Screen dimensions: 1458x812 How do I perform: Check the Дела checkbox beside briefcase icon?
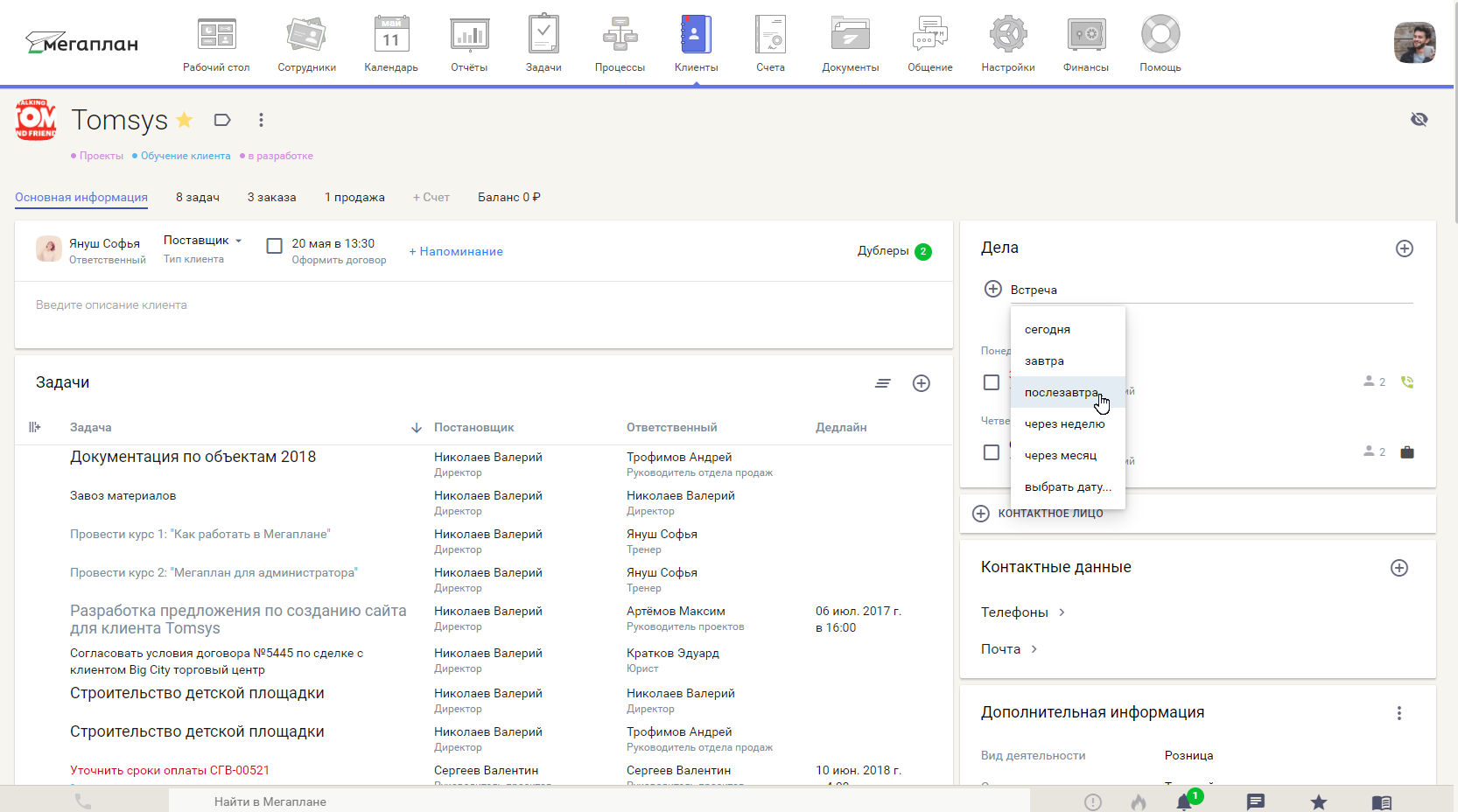[992, 452]
